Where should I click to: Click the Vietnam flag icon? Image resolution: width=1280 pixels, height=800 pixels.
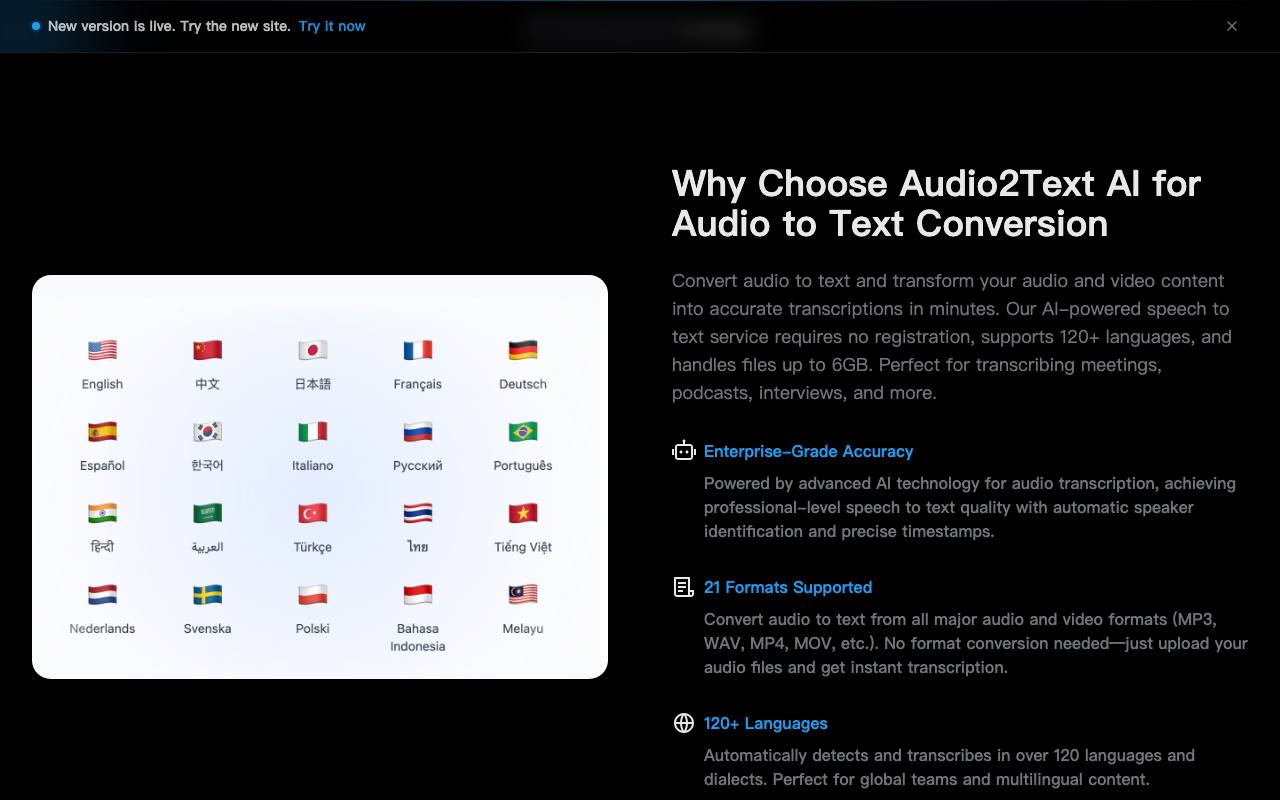click(523, 513)
